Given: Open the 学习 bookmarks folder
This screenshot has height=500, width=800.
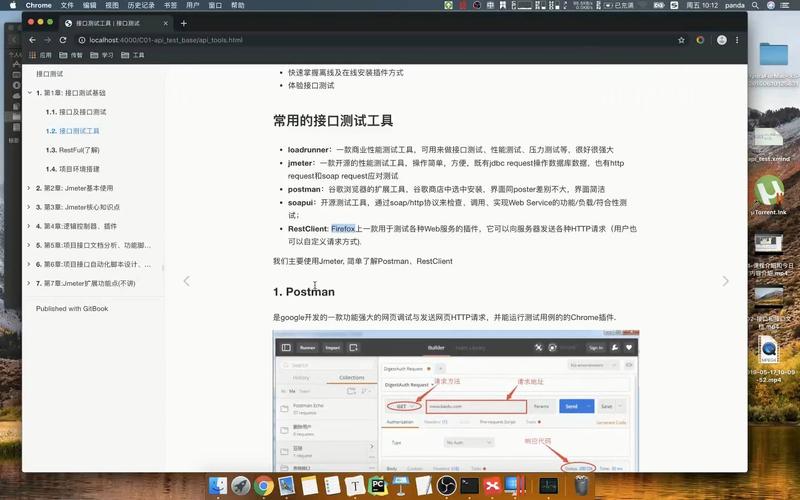Looking at the screenshot, I should 102,55.
